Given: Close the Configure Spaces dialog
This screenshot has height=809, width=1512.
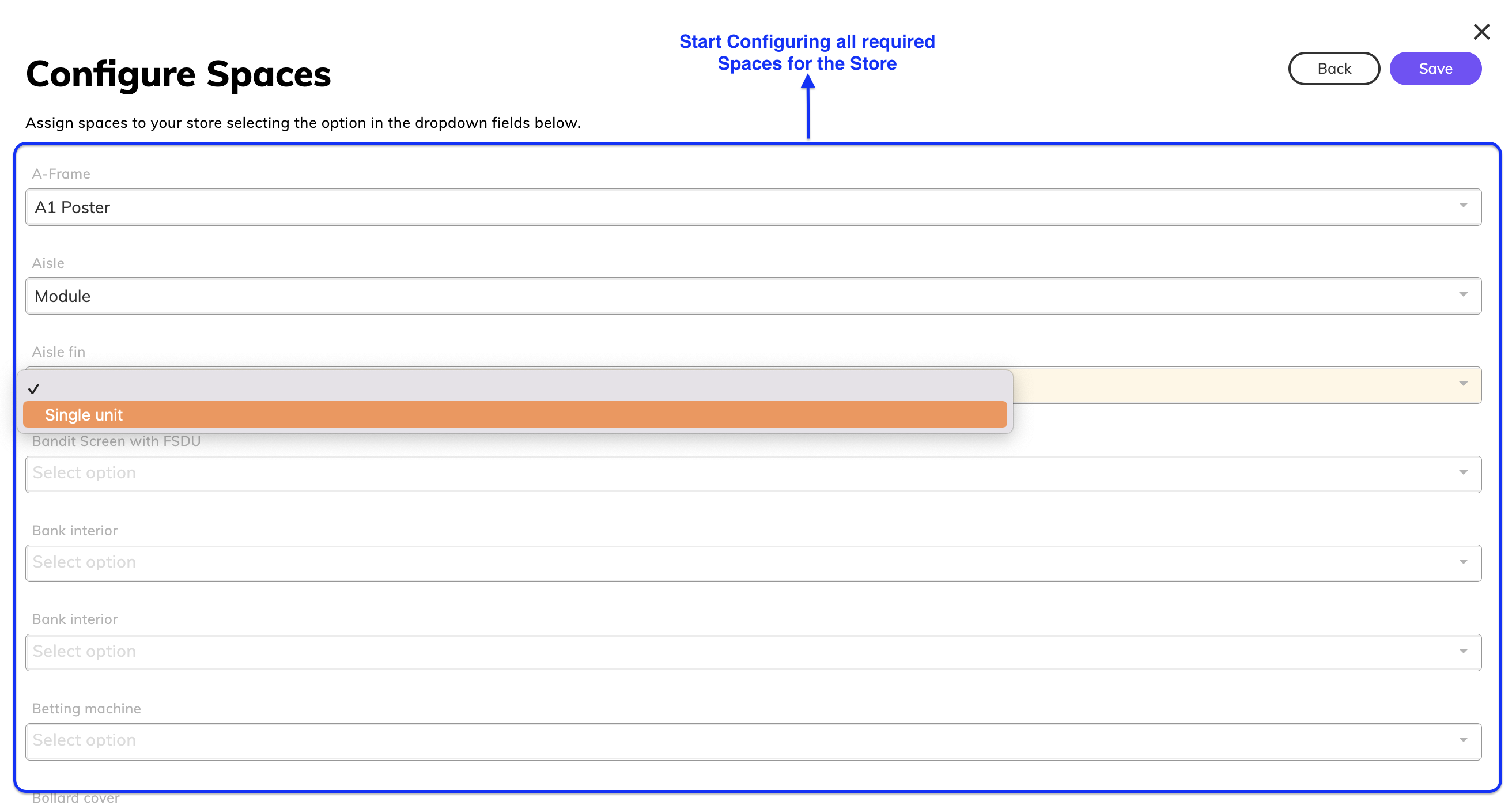Looking at the screenshot, I should click(1481, 32).
